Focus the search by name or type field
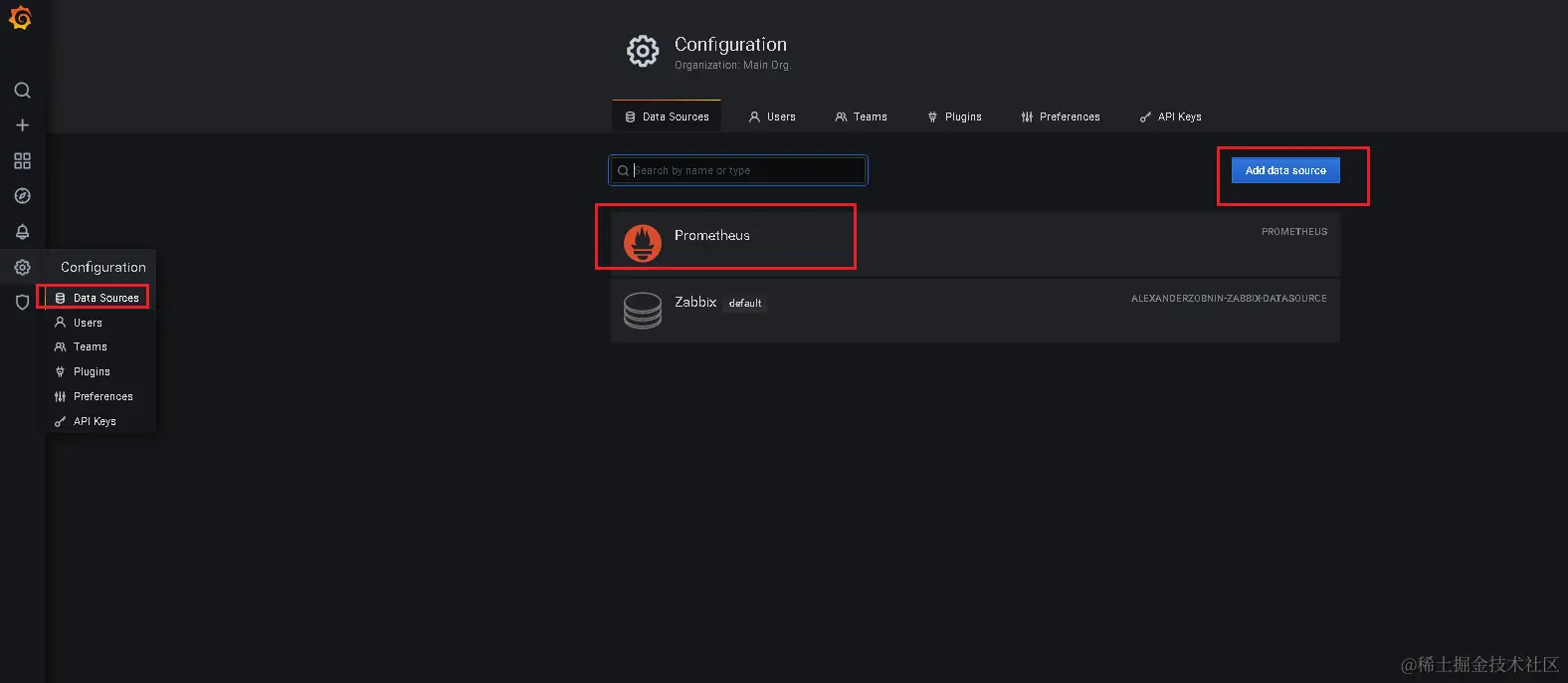1568x683 pixels. [x=738, y=170]
